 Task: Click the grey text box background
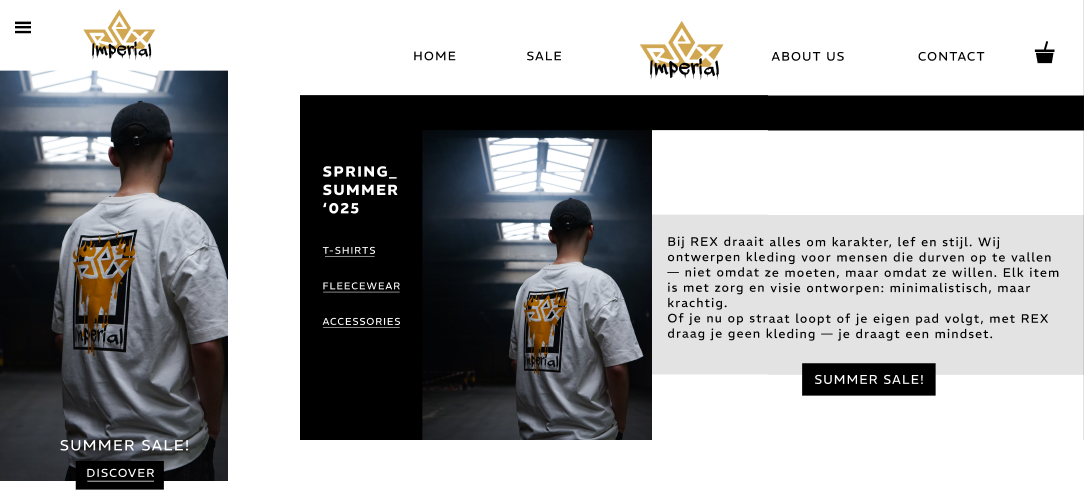[868, 294]
